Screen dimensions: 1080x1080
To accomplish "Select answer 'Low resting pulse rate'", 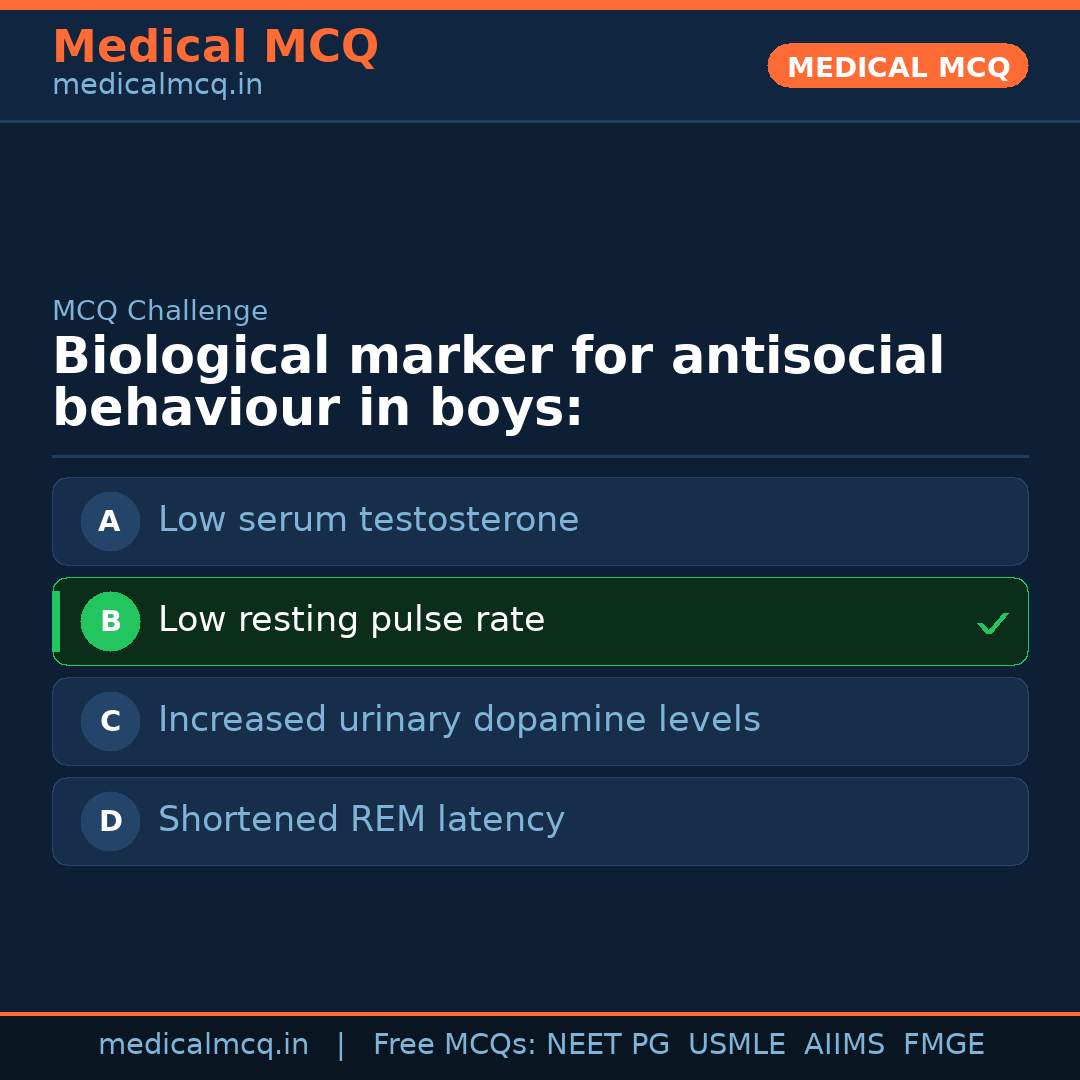I will [351, 620].
